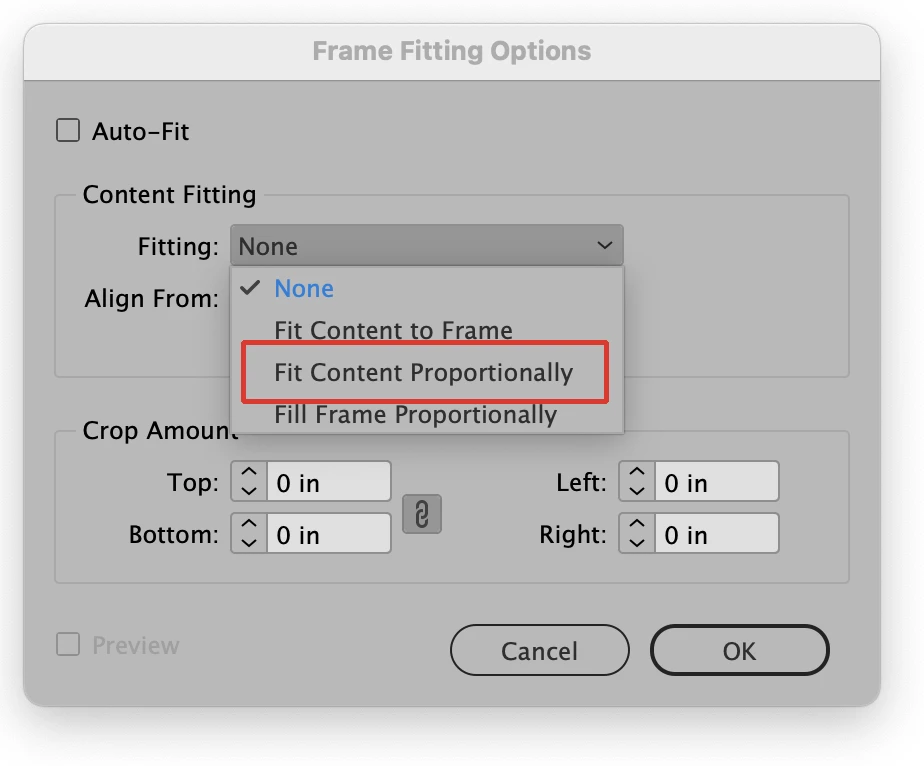Decrease the Bottom crop stepper down arrow
This screenshot has height=766, width=924.
(249, 543)
